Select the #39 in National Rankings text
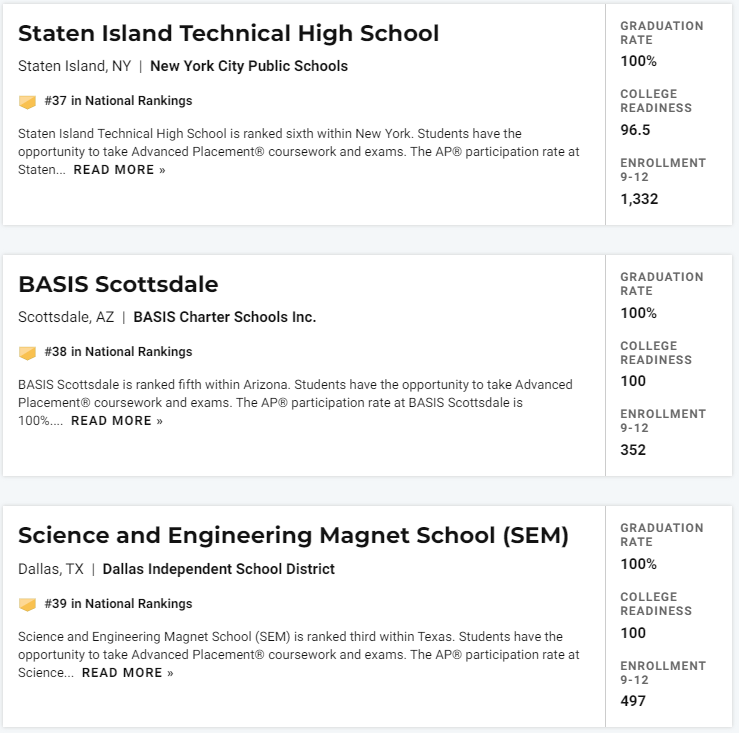The image size is (739, 733). [118, 604]
